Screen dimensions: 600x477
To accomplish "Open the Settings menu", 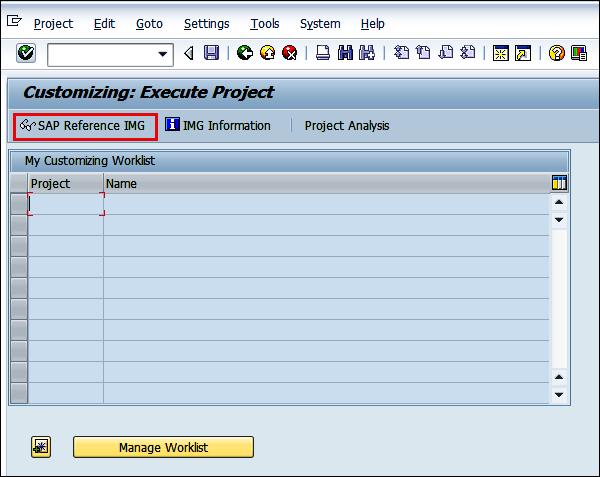I will [x=207, y=24].
